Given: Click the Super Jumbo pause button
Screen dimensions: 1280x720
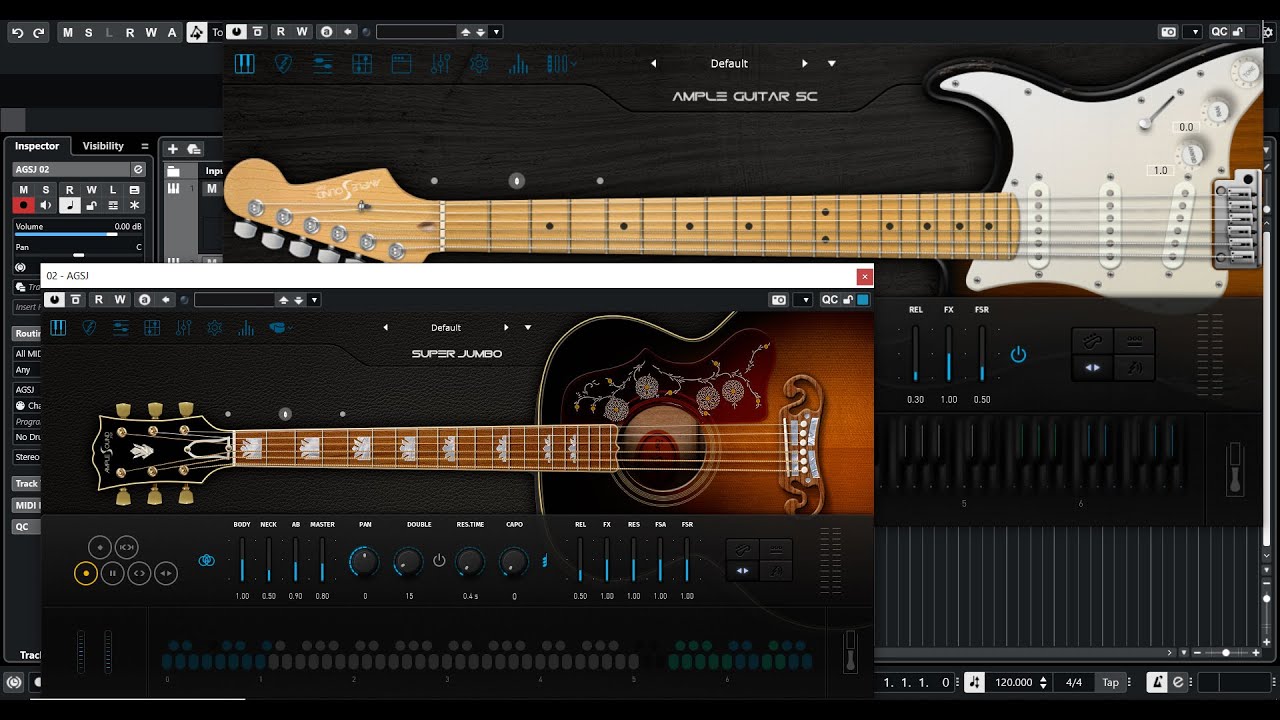Looking at the screenshot, I should [112, 573].
